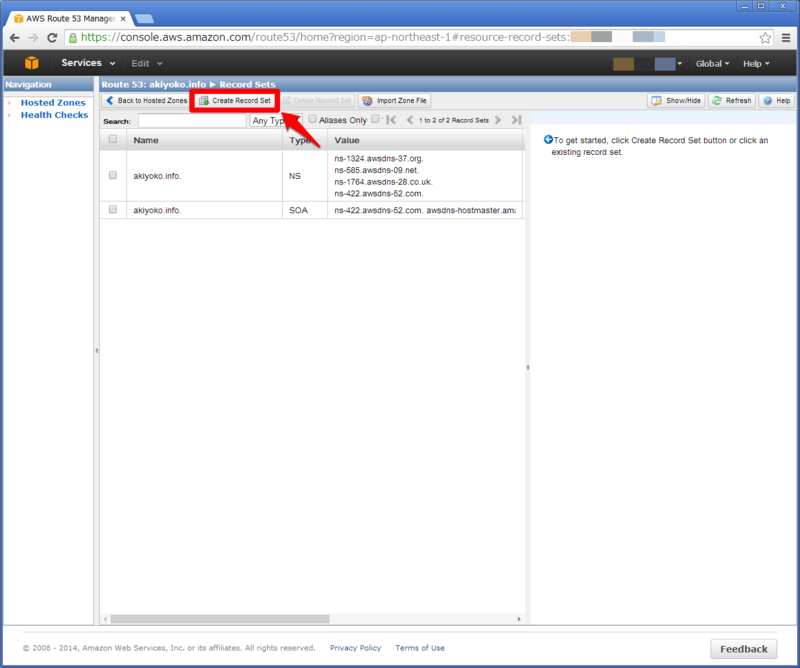Enable the Aliases Only checkbox
Screen dimensions: 800x668
[x=312, y=119]
